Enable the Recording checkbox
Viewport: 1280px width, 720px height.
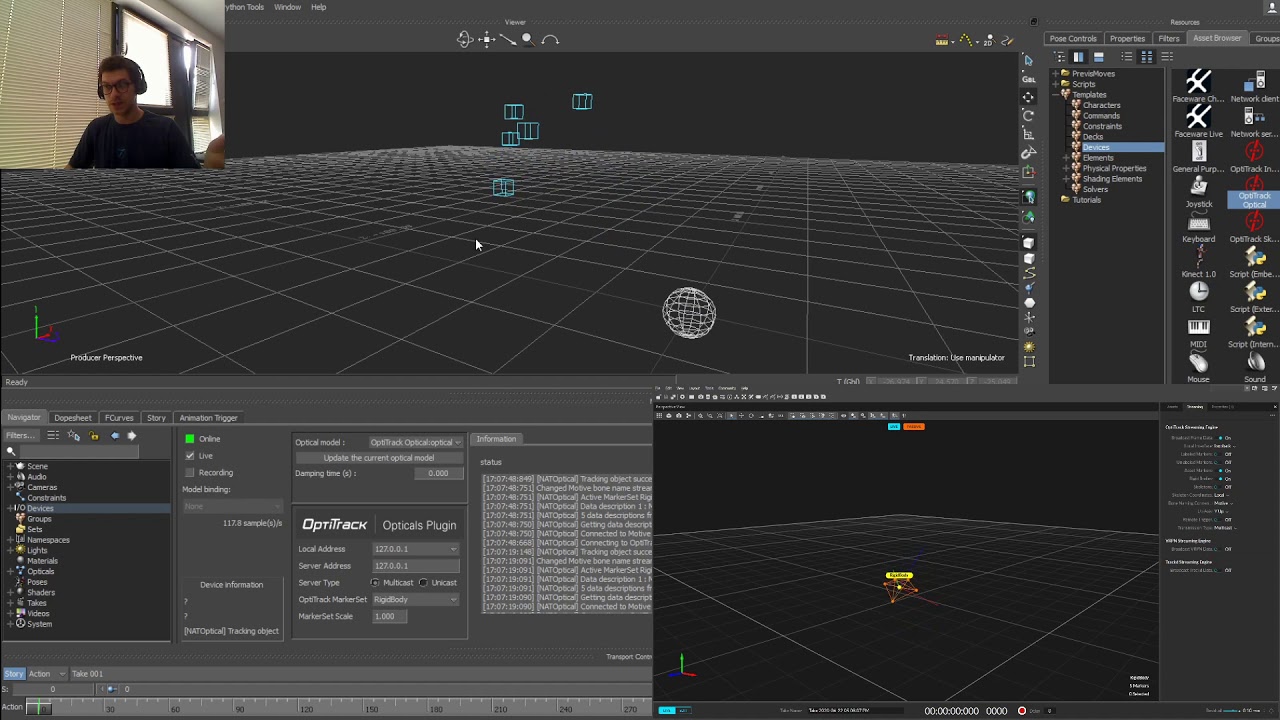pos(190,473)
